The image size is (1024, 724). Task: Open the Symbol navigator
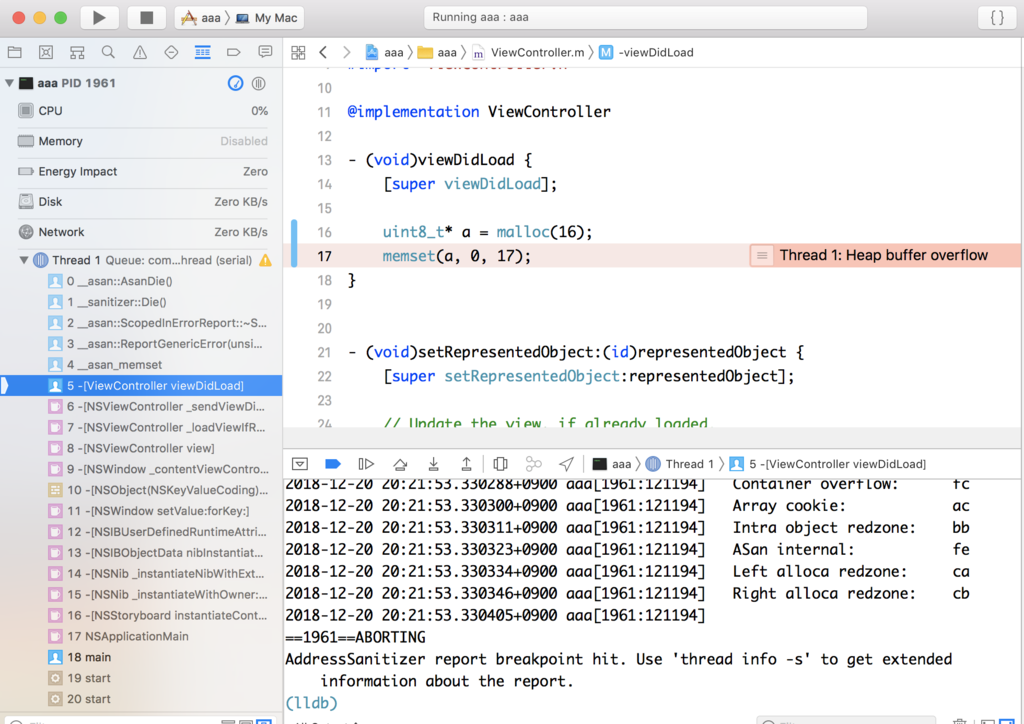(77, 52)
